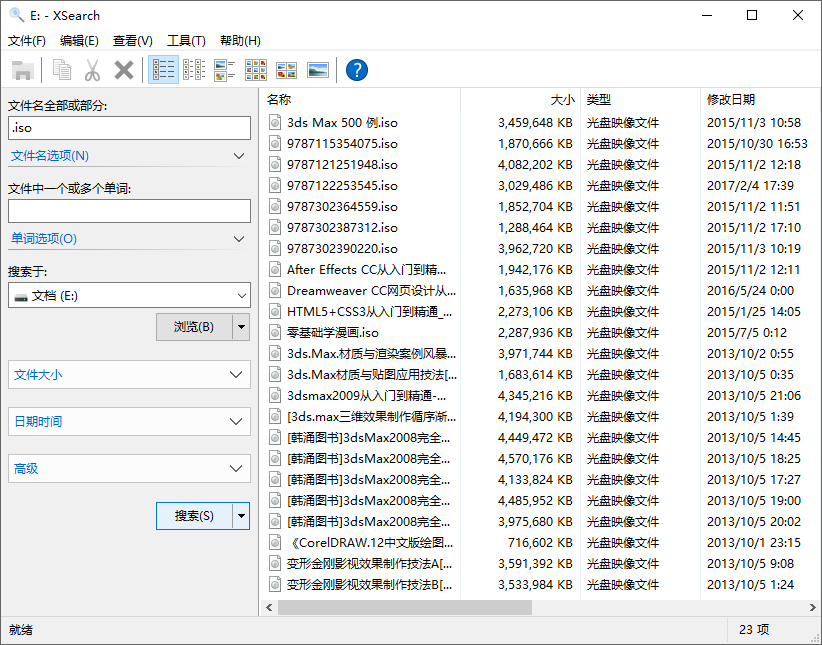Switch to the multi-column list view icon

[194, 70]
